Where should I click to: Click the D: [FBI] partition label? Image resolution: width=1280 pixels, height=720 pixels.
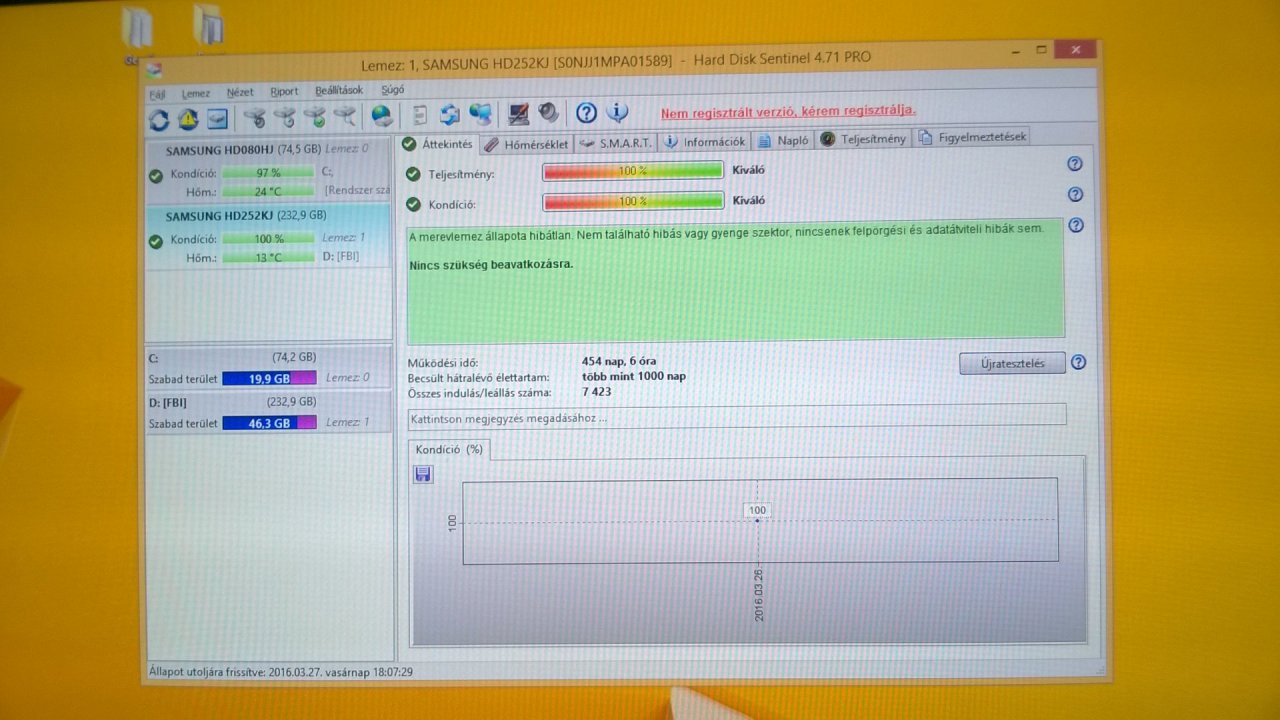(167, 402)
